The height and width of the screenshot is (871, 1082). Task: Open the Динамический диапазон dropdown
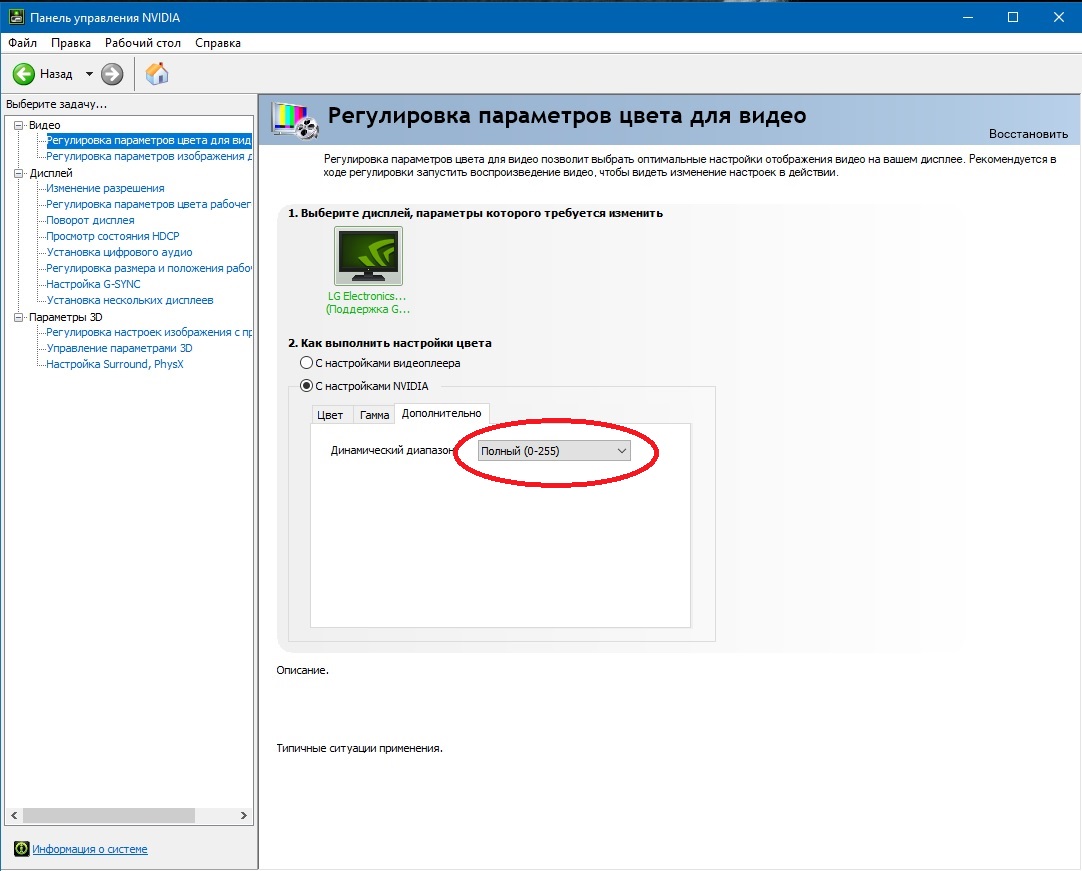(553, 451)
